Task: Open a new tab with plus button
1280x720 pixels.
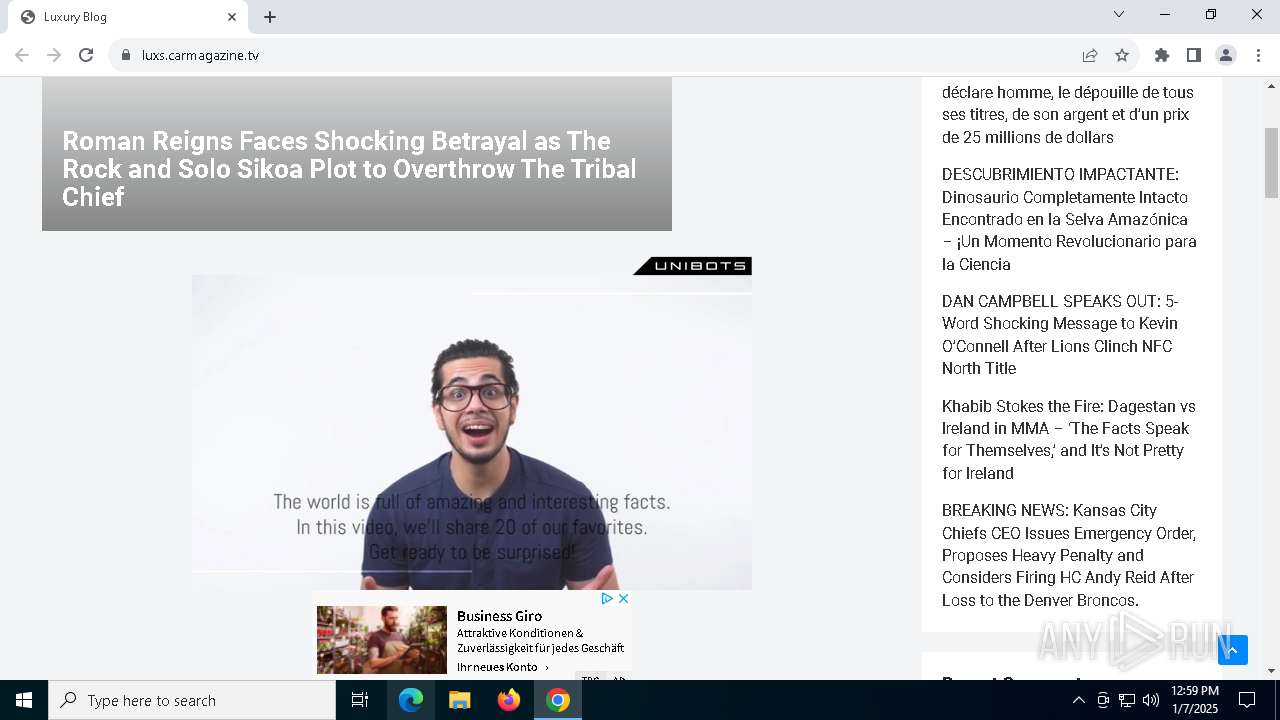Action: pyautogui.click(x=270, y=17)
